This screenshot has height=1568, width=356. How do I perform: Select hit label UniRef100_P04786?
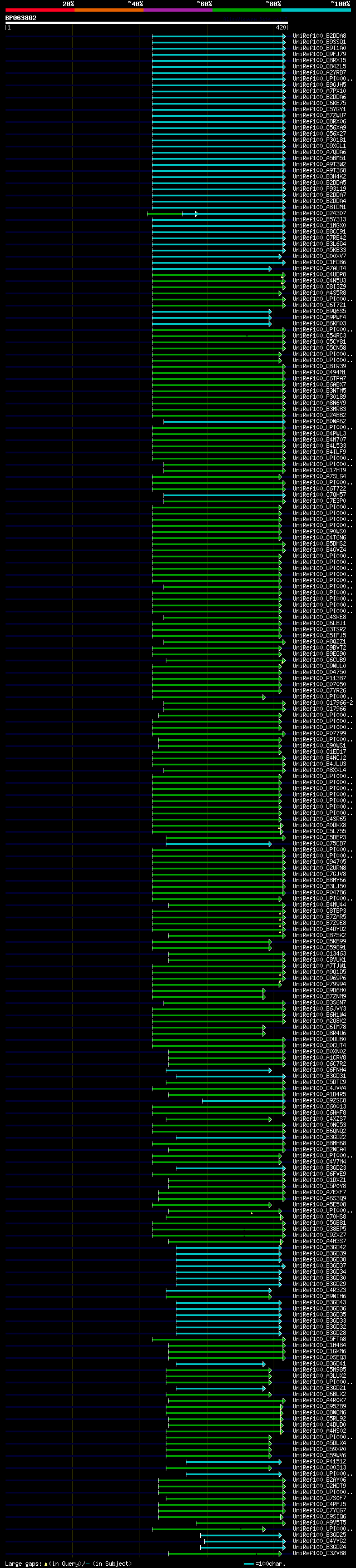[319, 892]
